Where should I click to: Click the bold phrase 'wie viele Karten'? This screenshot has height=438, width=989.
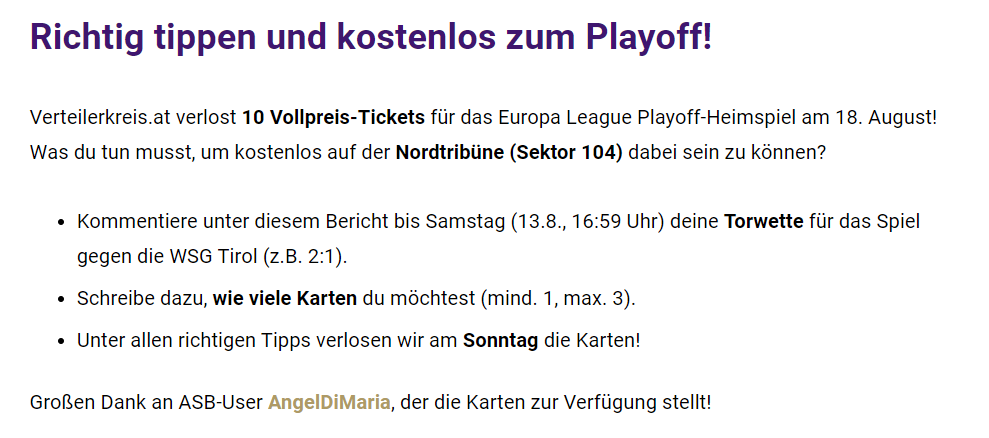coord(284,299)
